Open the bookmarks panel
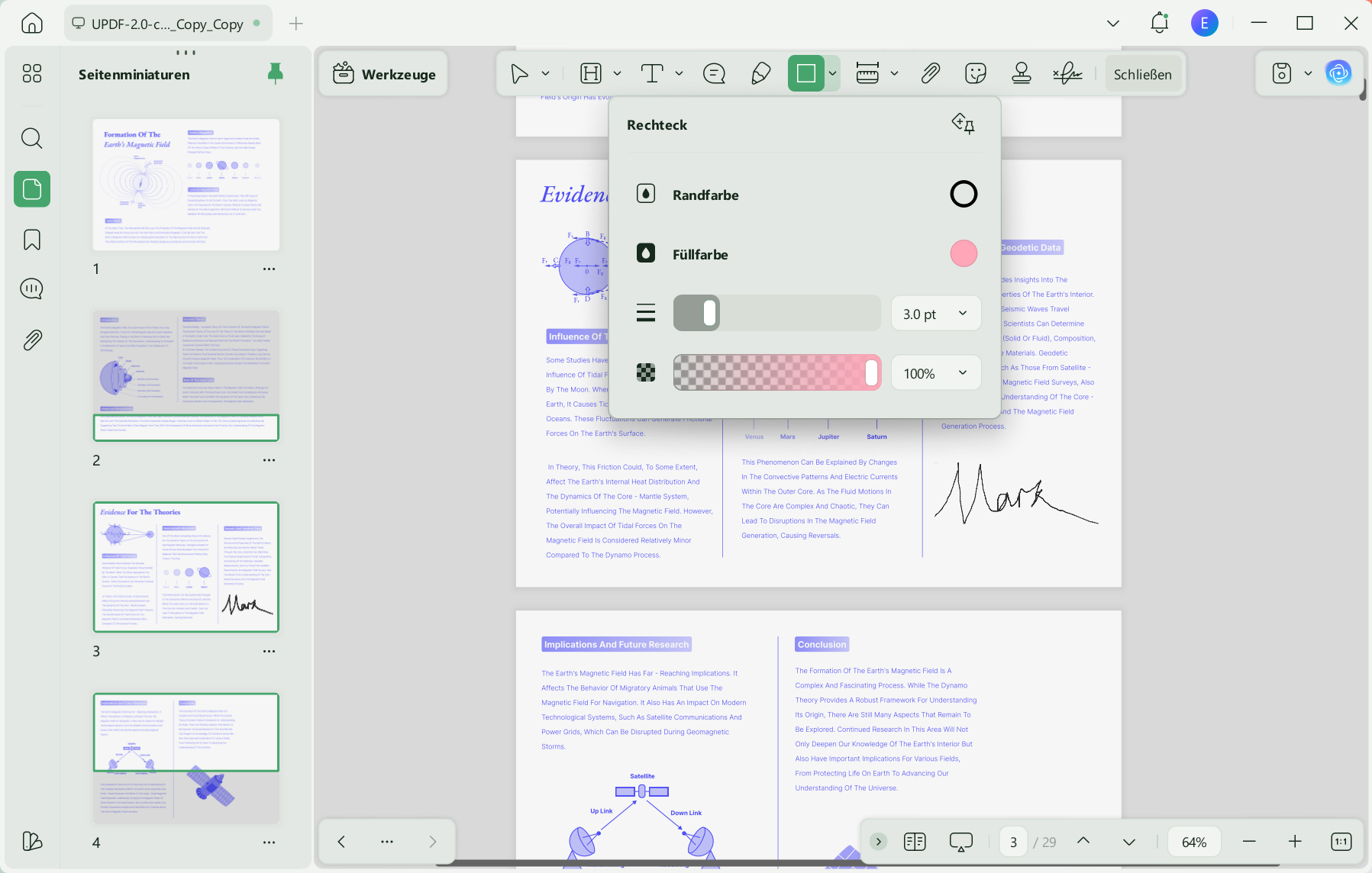The height and width of the screenshot is (873, 1372). click(32, 240)
